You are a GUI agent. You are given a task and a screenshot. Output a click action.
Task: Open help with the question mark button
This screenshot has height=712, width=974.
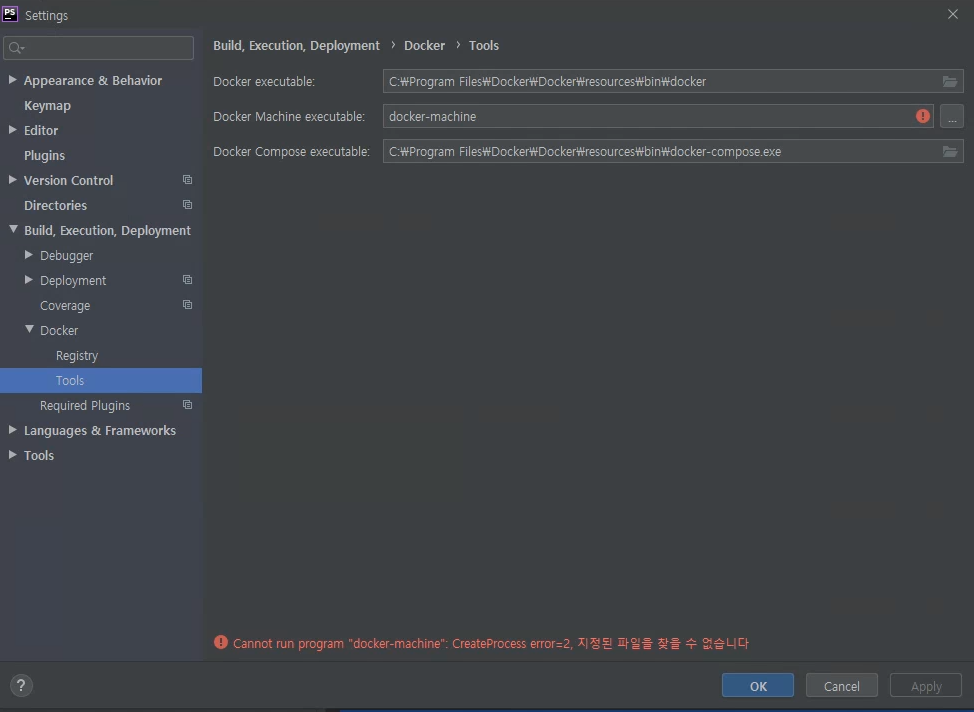click(21, 685)
